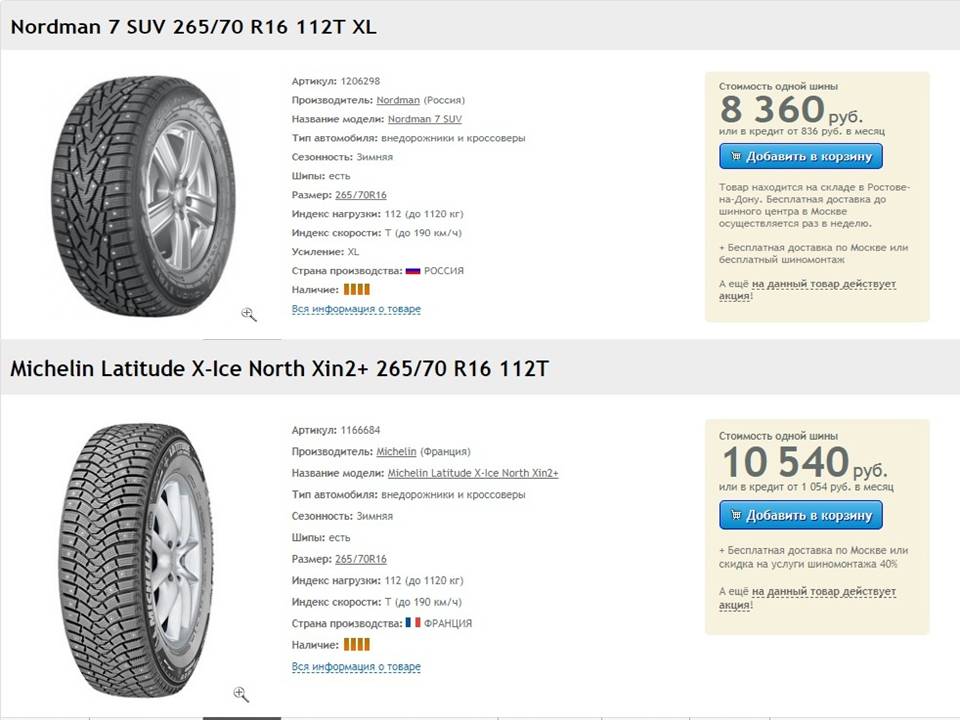Click Russia flag icon in Nordman details
This screenshot has height=720, width=960.
tap(412, 271)
